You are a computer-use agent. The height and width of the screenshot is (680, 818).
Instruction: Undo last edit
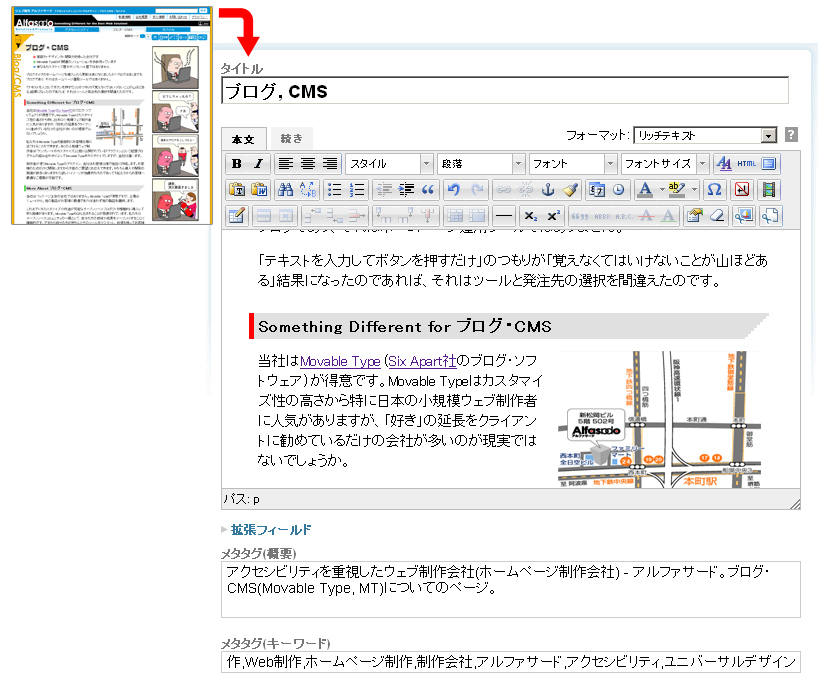click(454, 189)
